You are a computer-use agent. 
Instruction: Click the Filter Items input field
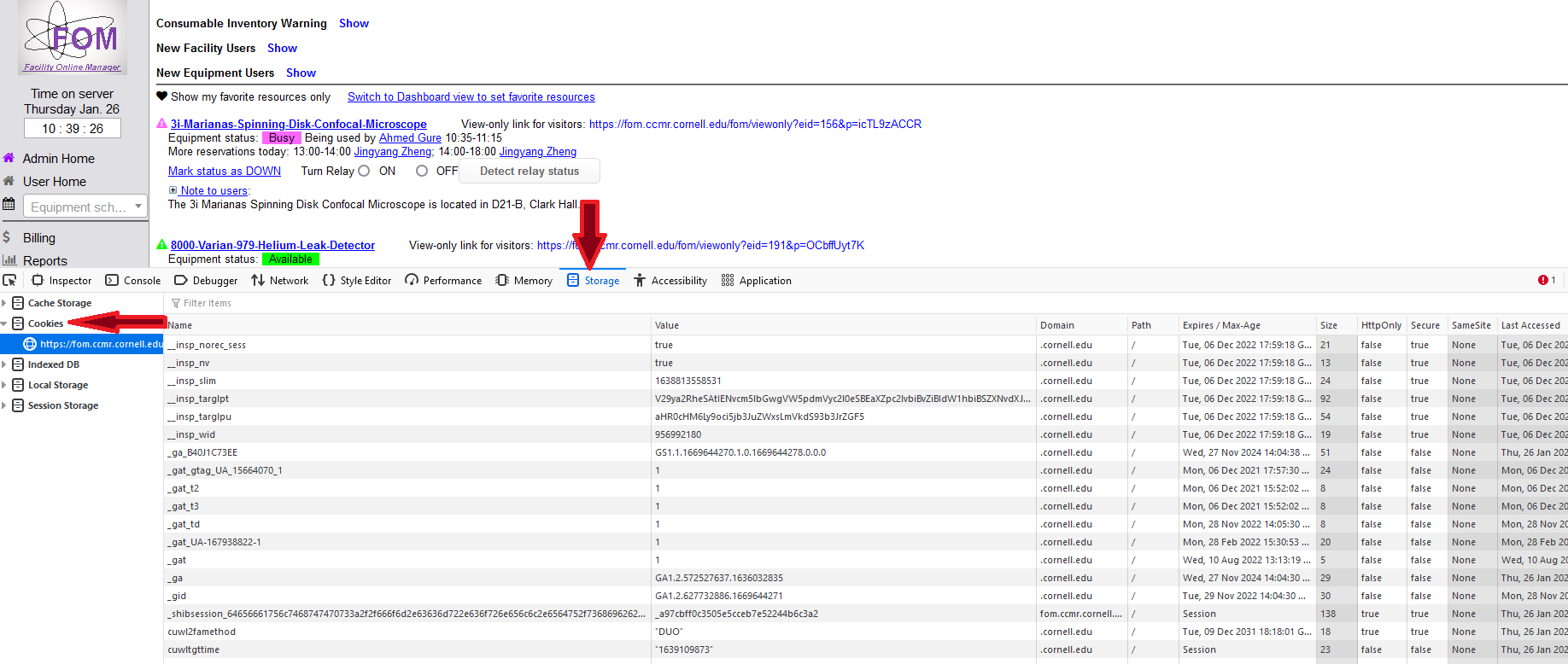coord(865,303)
